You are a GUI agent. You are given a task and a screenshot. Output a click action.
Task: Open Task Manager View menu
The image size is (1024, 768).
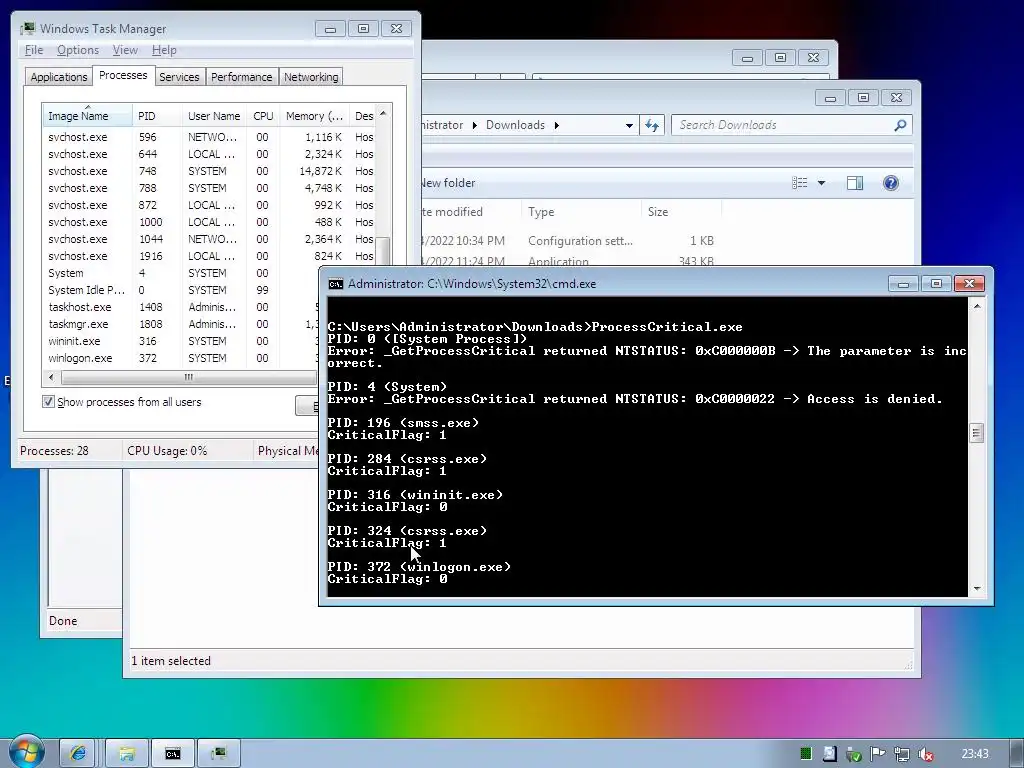click(x=125, y=50)
